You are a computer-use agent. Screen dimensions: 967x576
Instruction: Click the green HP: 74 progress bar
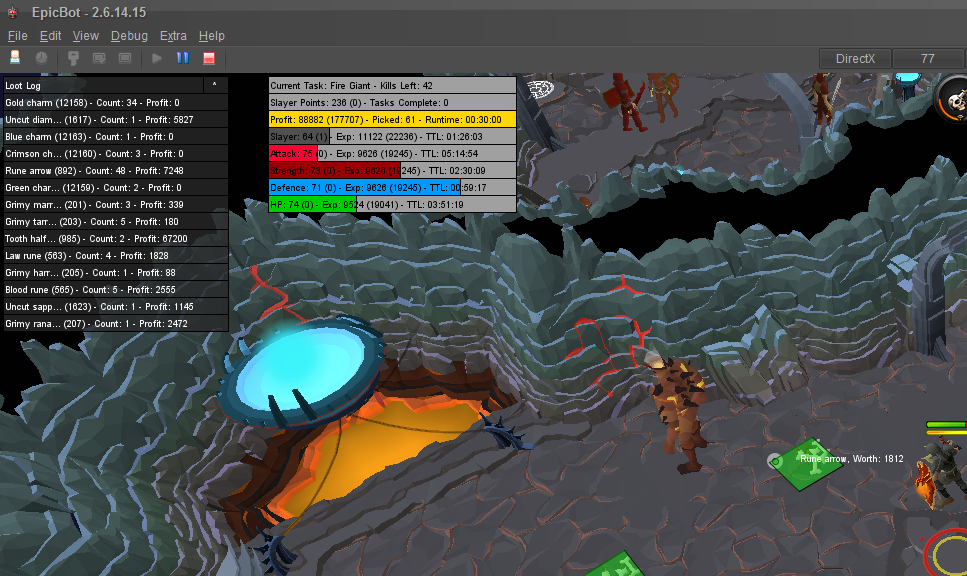392,204
